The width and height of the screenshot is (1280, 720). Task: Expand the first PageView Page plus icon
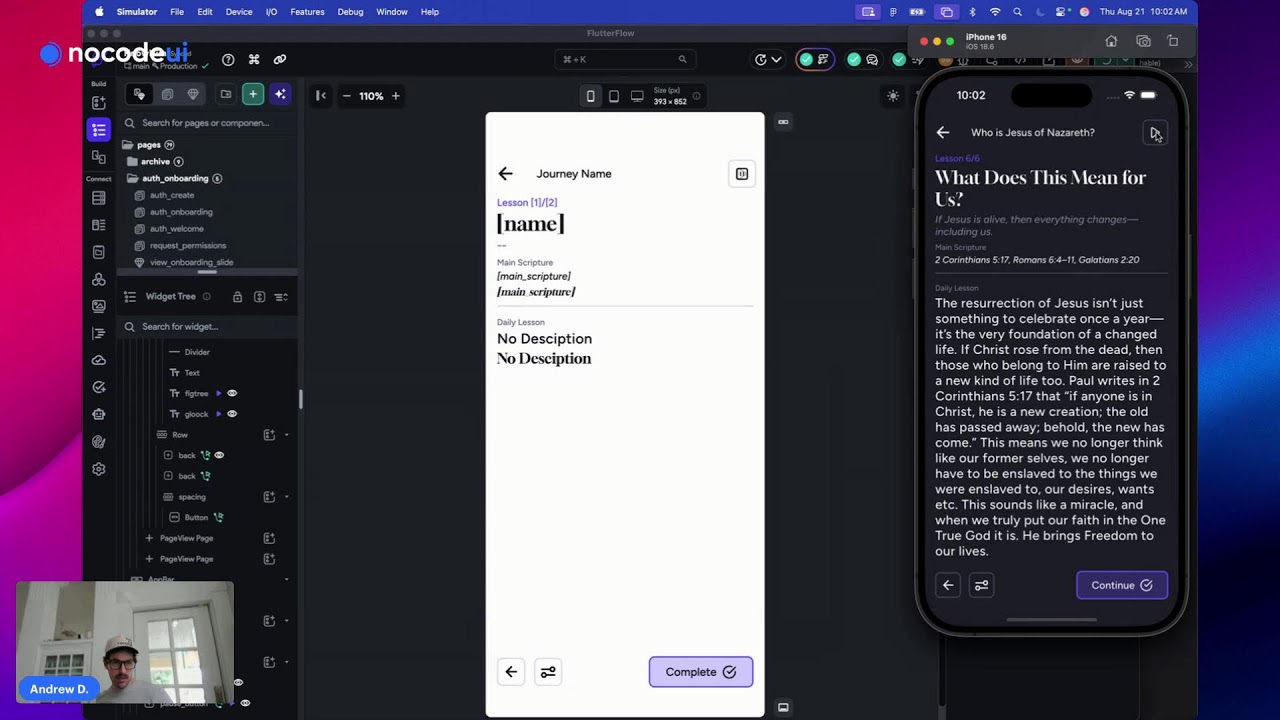tap(149, 538)
